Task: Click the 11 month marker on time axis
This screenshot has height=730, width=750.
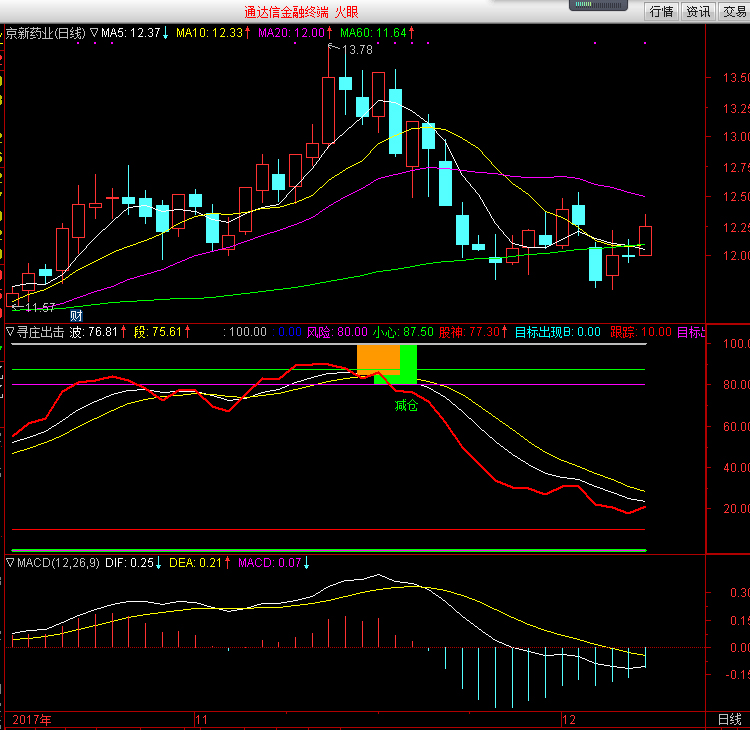Action: pyautogui.click(x=201, y=719)
